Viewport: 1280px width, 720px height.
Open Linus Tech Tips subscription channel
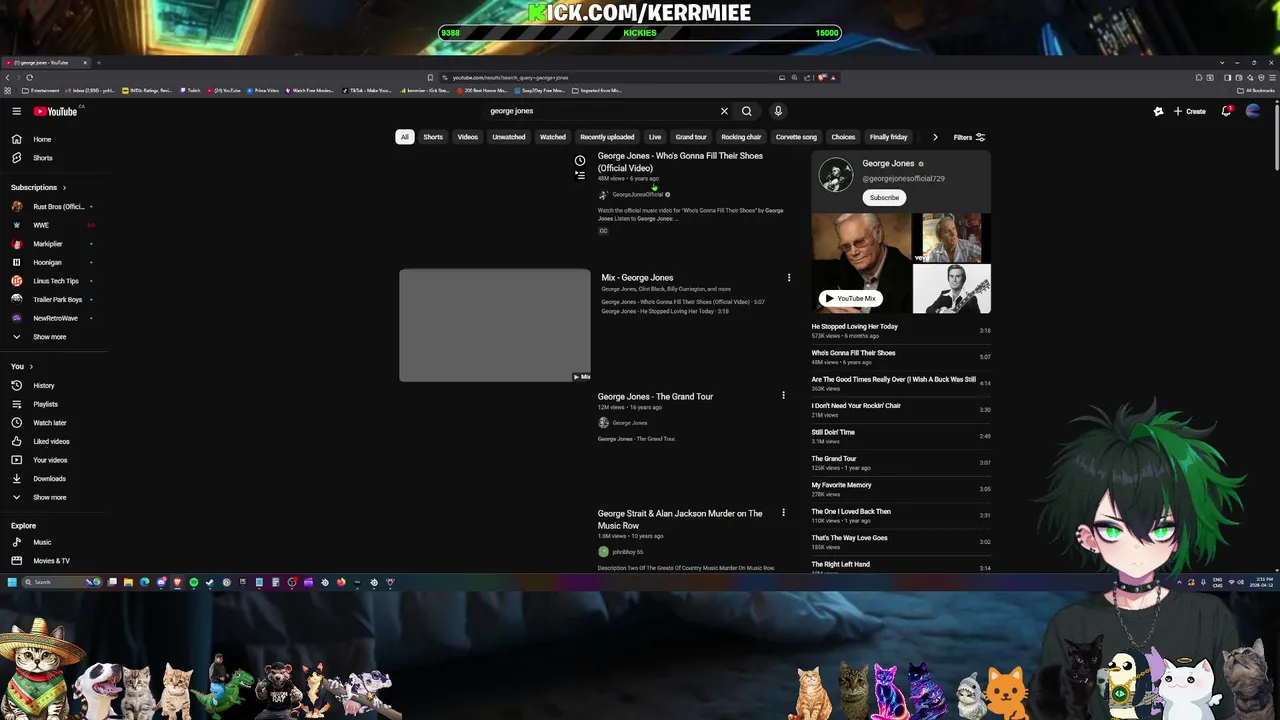[x=54, y=281]
